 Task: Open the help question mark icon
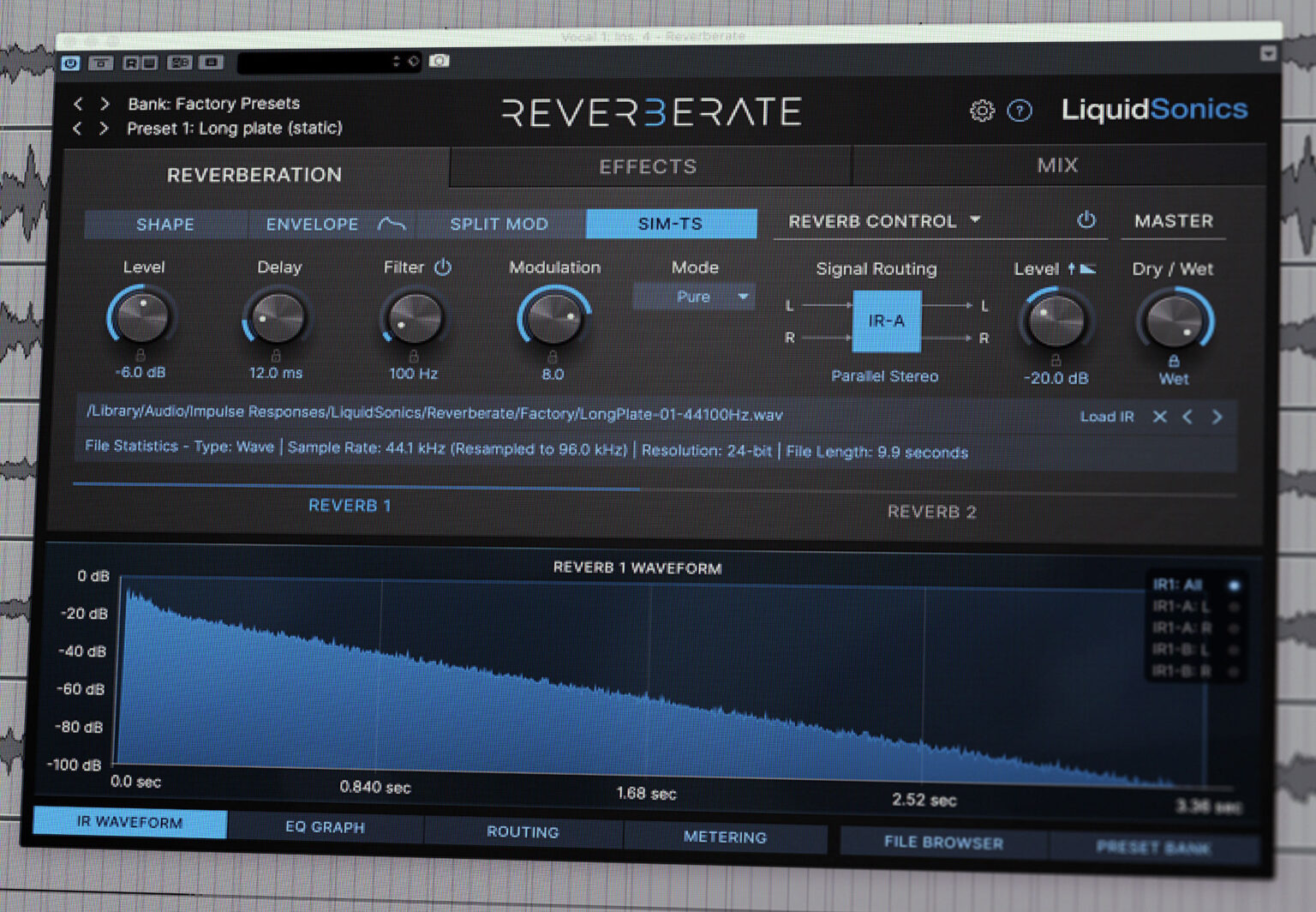[x=1020, y=112]
